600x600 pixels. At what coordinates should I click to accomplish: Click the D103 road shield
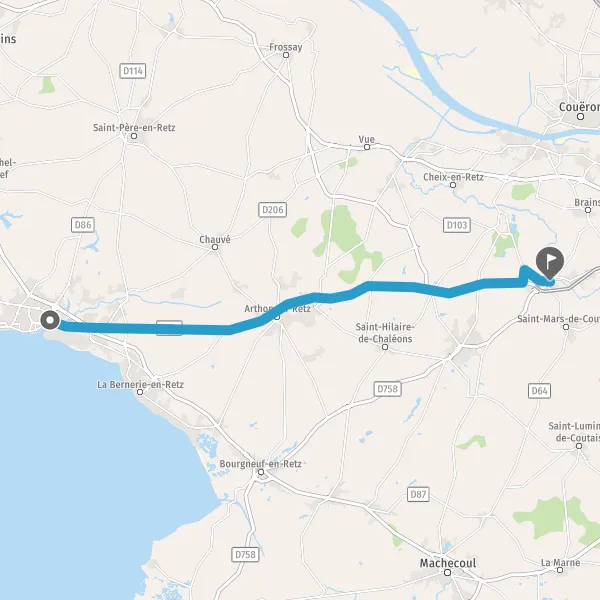point(457,225)
